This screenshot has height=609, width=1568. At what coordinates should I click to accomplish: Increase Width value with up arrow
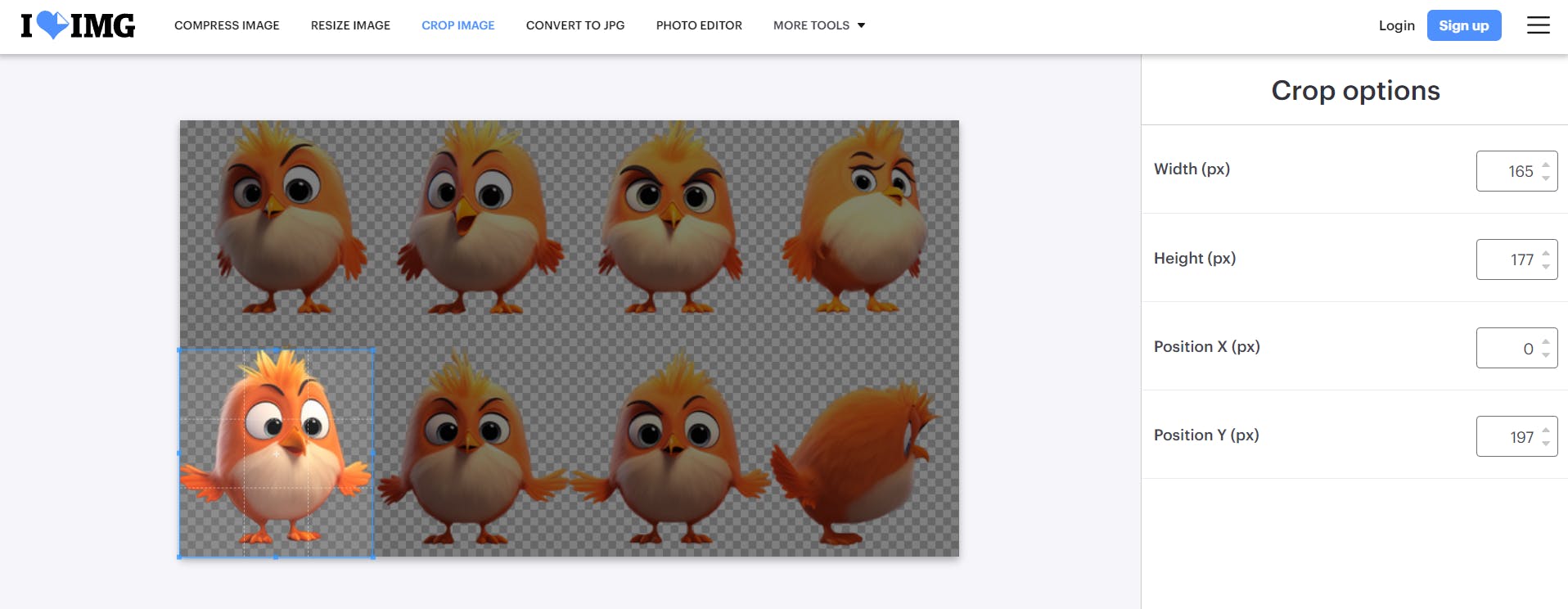click(x=1546, y=165)
